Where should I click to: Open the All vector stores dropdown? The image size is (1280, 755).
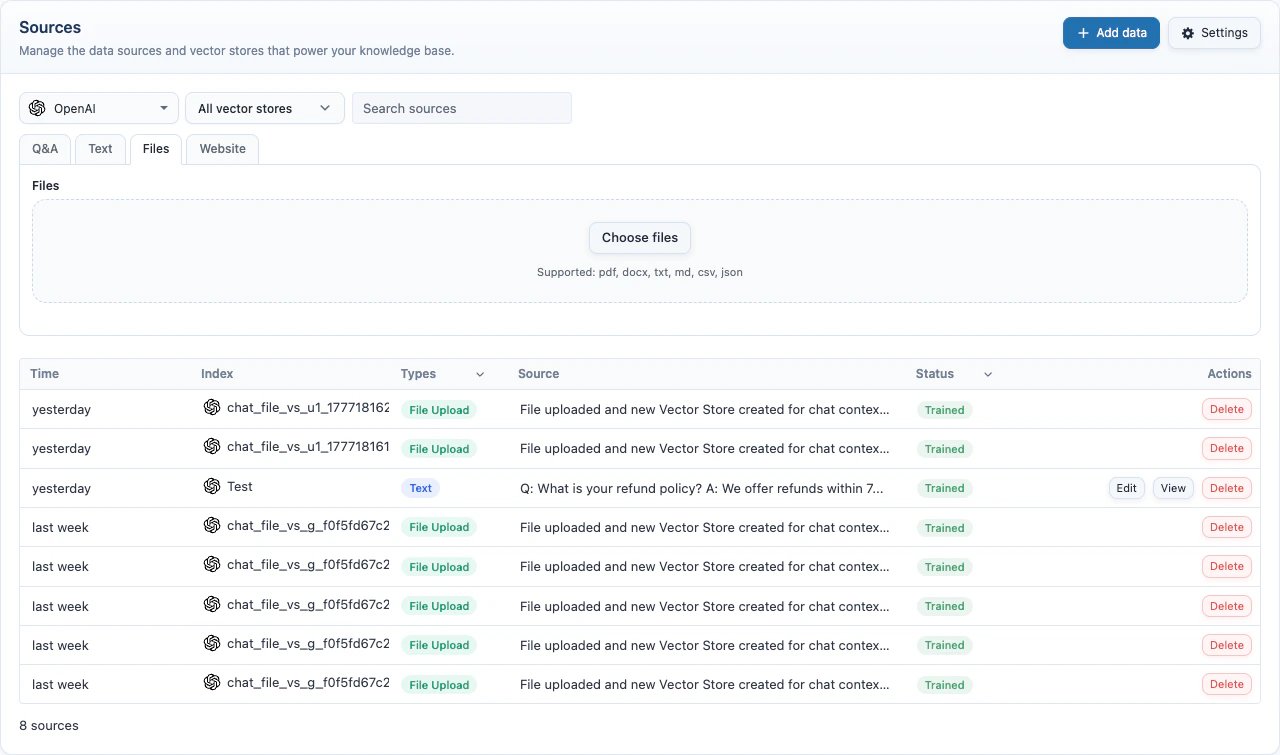pos(264,107)
